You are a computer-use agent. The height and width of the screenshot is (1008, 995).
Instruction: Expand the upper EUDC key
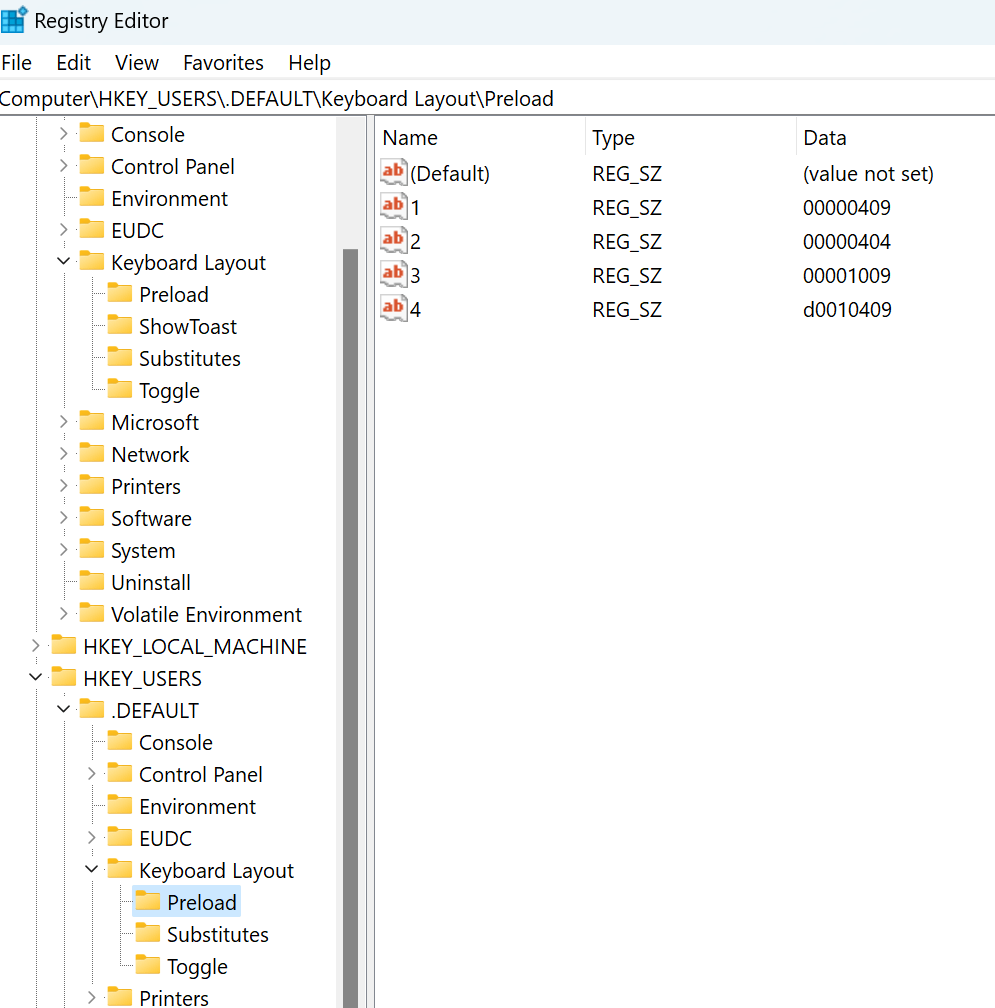click(x=63, y=230)
